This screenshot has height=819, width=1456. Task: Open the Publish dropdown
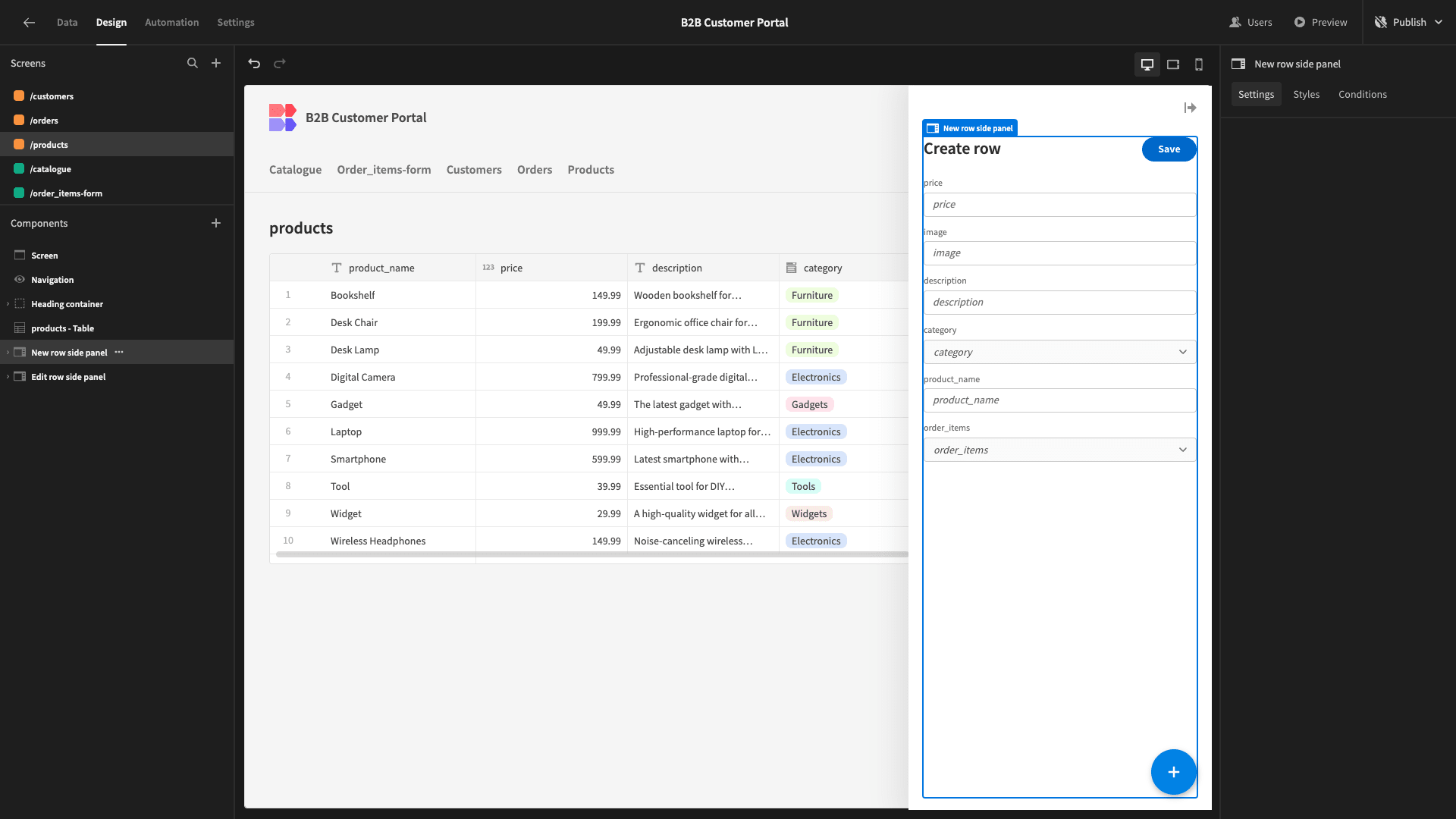click(x=1408, y=23)
